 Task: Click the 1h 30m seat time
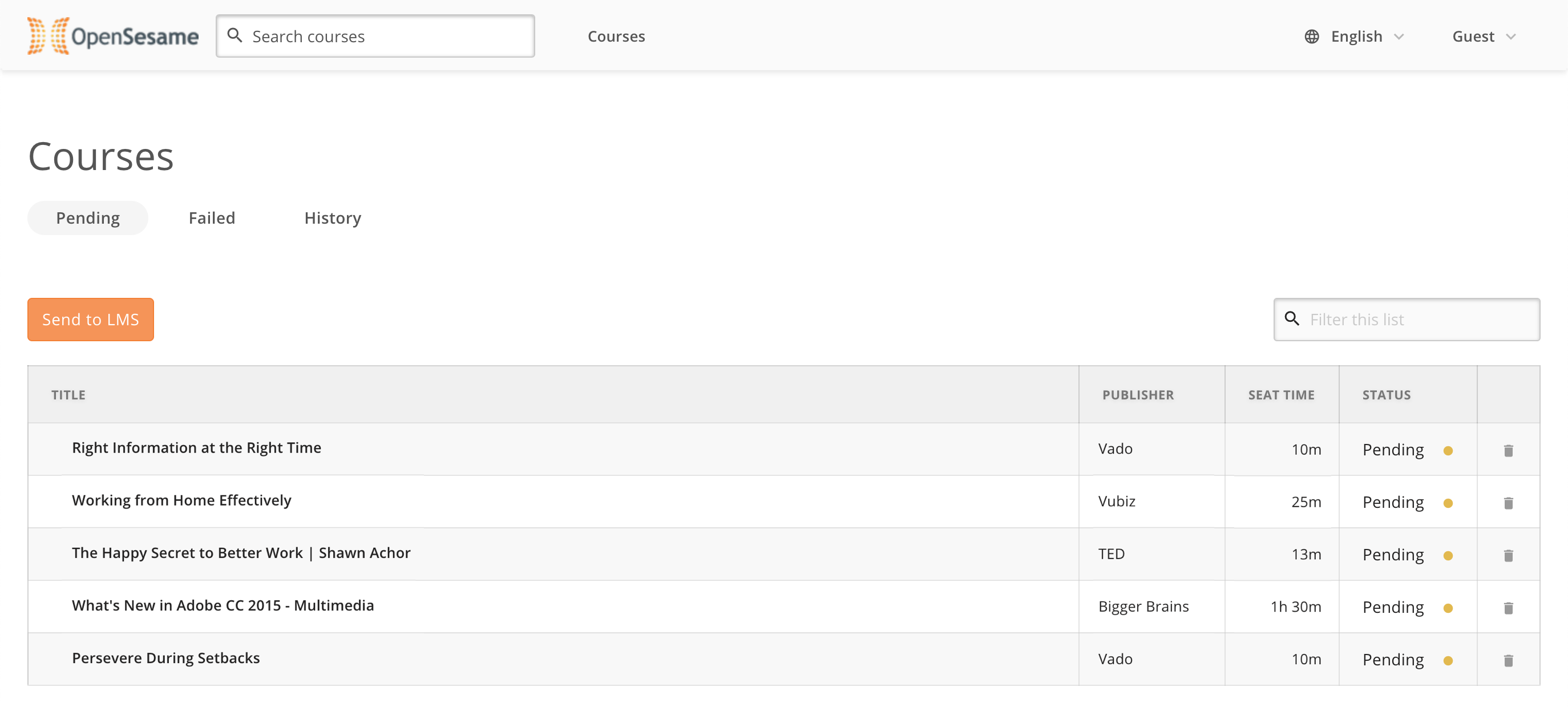click(1296, 606)
